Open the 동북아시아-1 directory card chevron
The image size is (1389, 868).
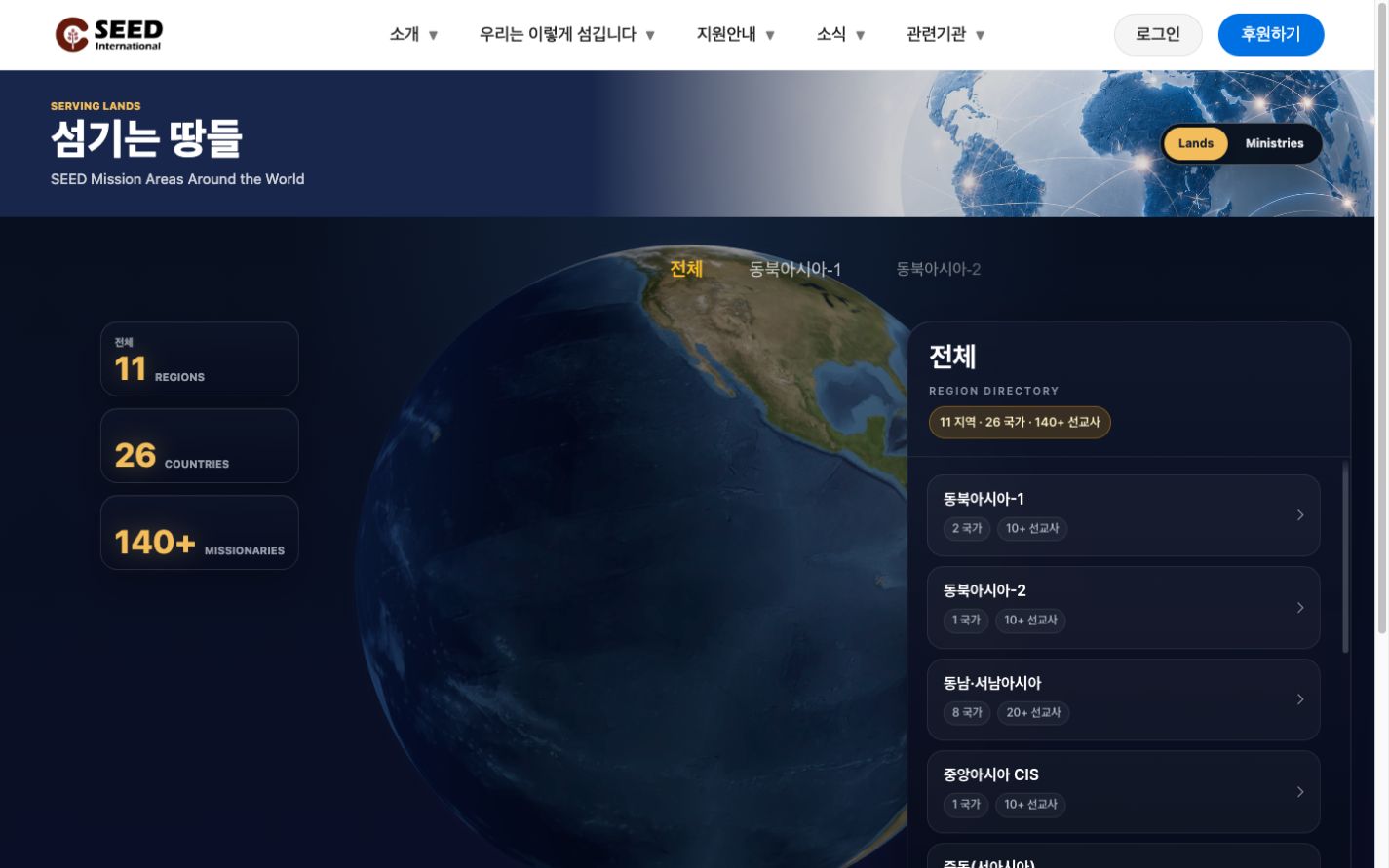point(1300,515)
